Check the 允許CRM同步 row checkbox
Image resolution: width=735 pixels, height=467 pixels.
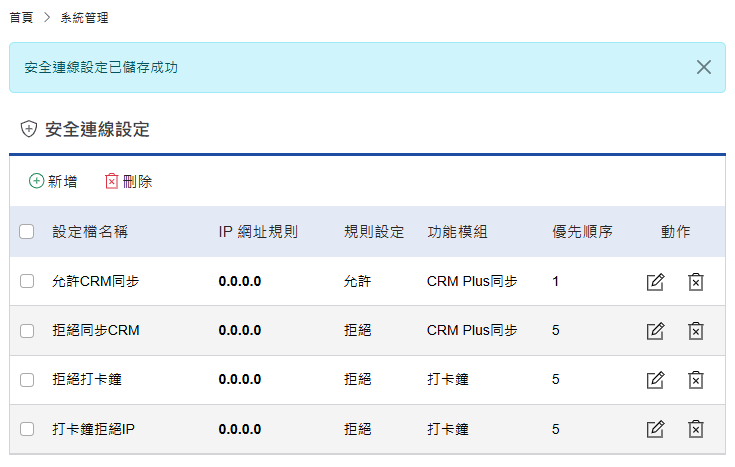[27, 282]
